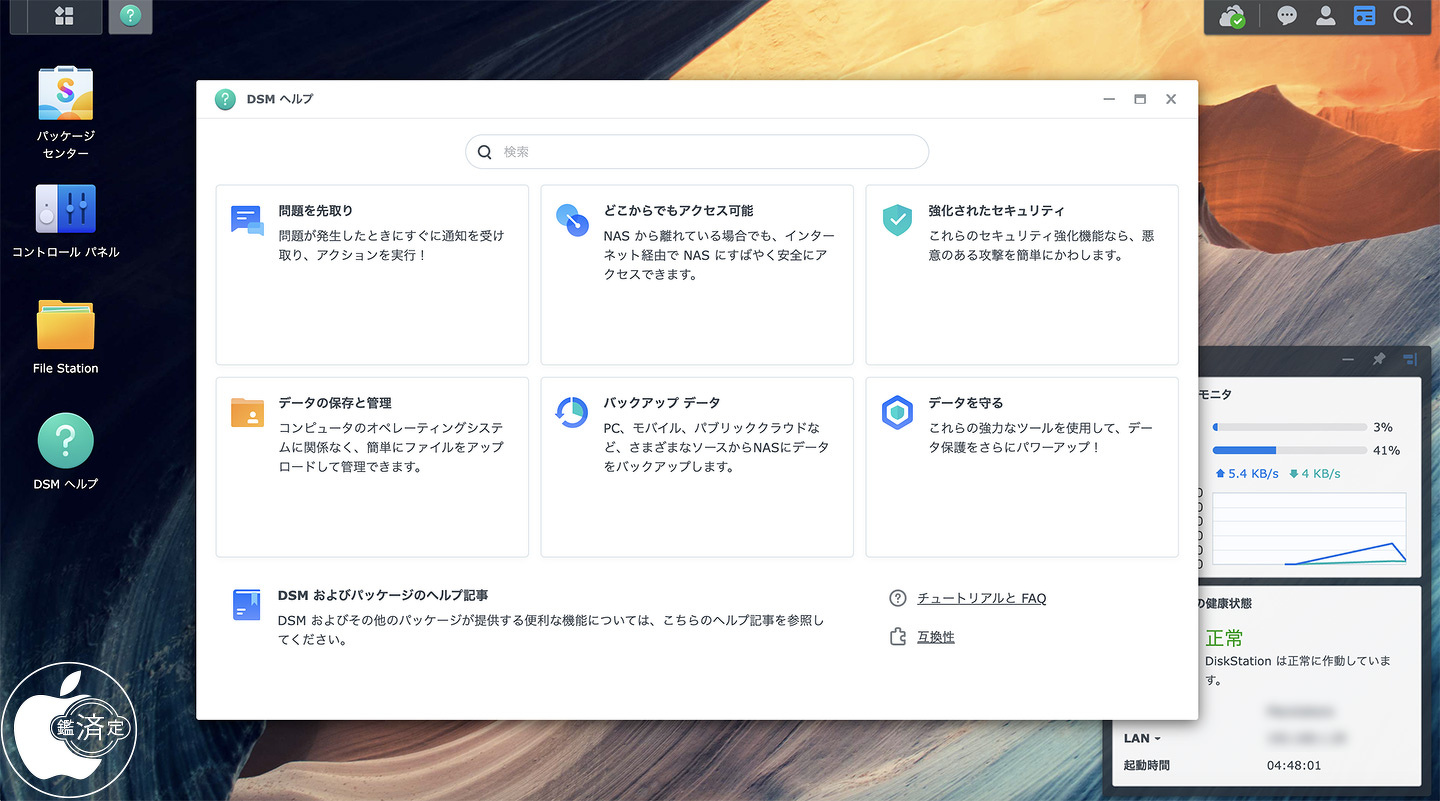
Task: Open widget panel settings icon
Action: pos(1410,359)
